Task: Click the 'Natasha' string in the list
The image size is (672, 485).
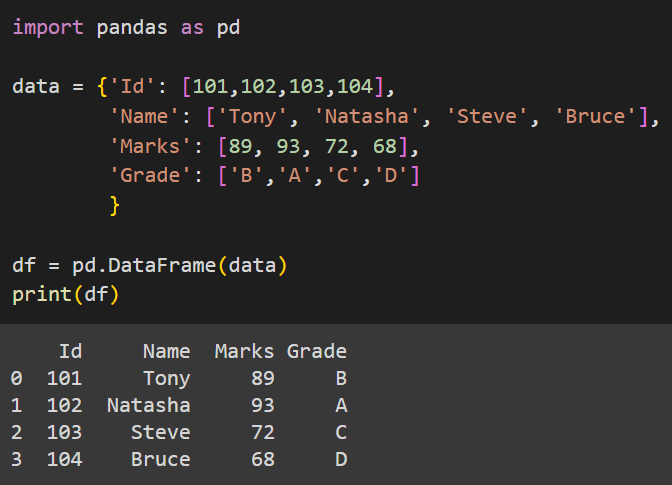Action: [366, 117]
